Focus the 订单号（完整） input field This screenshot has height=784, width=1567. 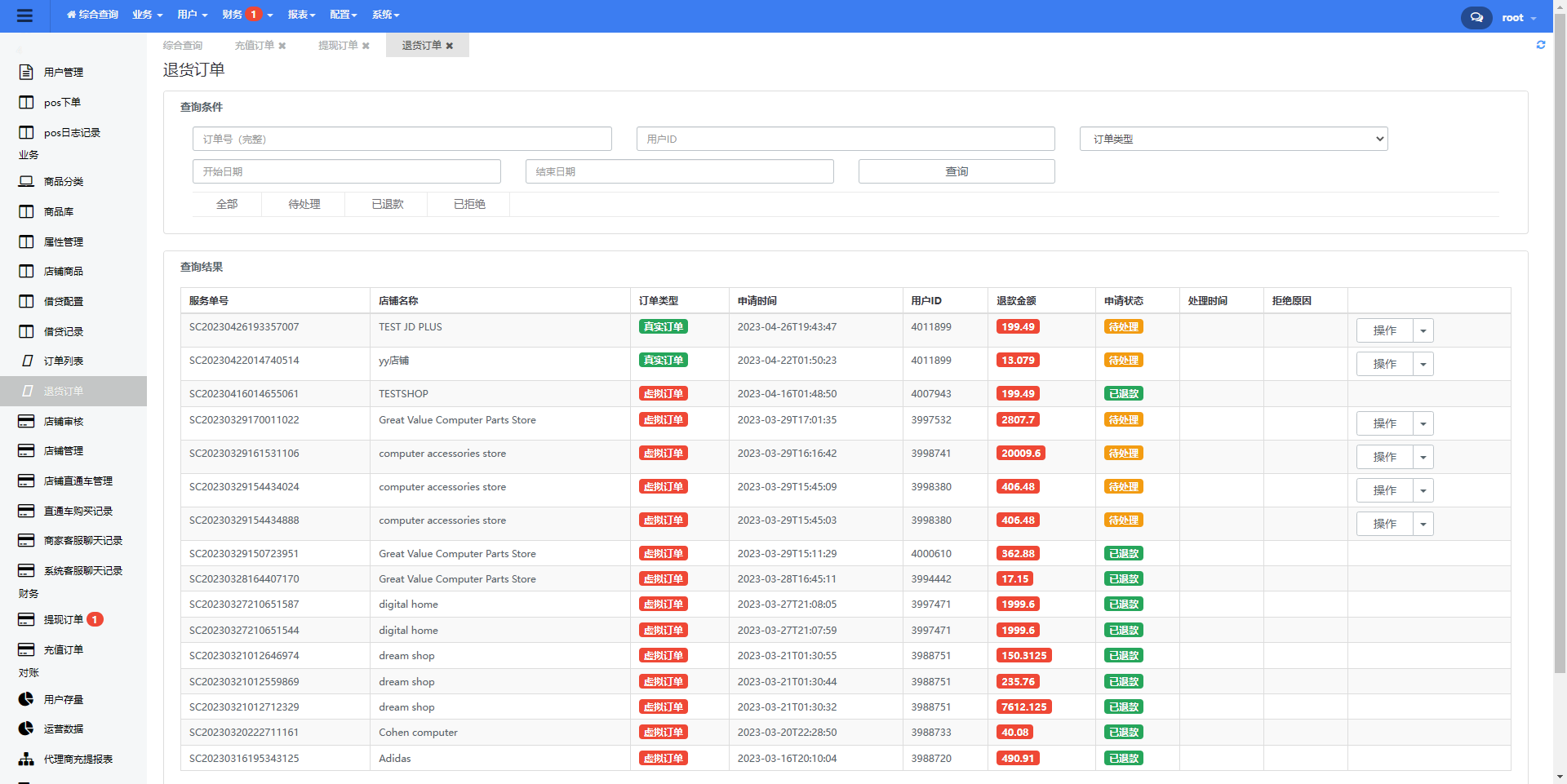click(x=402, y=139)
